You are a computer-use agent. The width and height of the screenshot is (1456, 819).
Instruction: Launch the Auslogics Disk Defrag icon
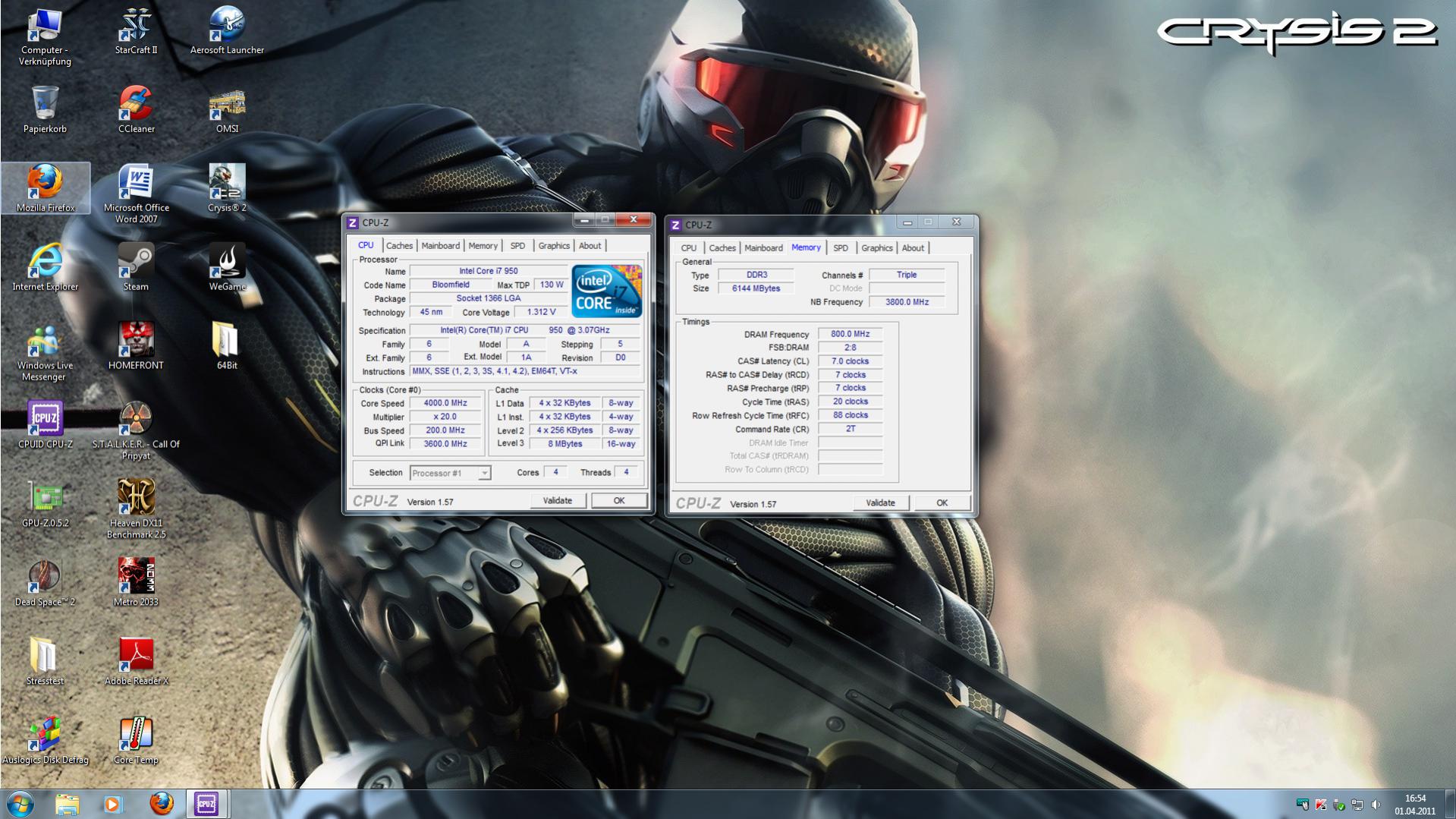pos(45,741)
